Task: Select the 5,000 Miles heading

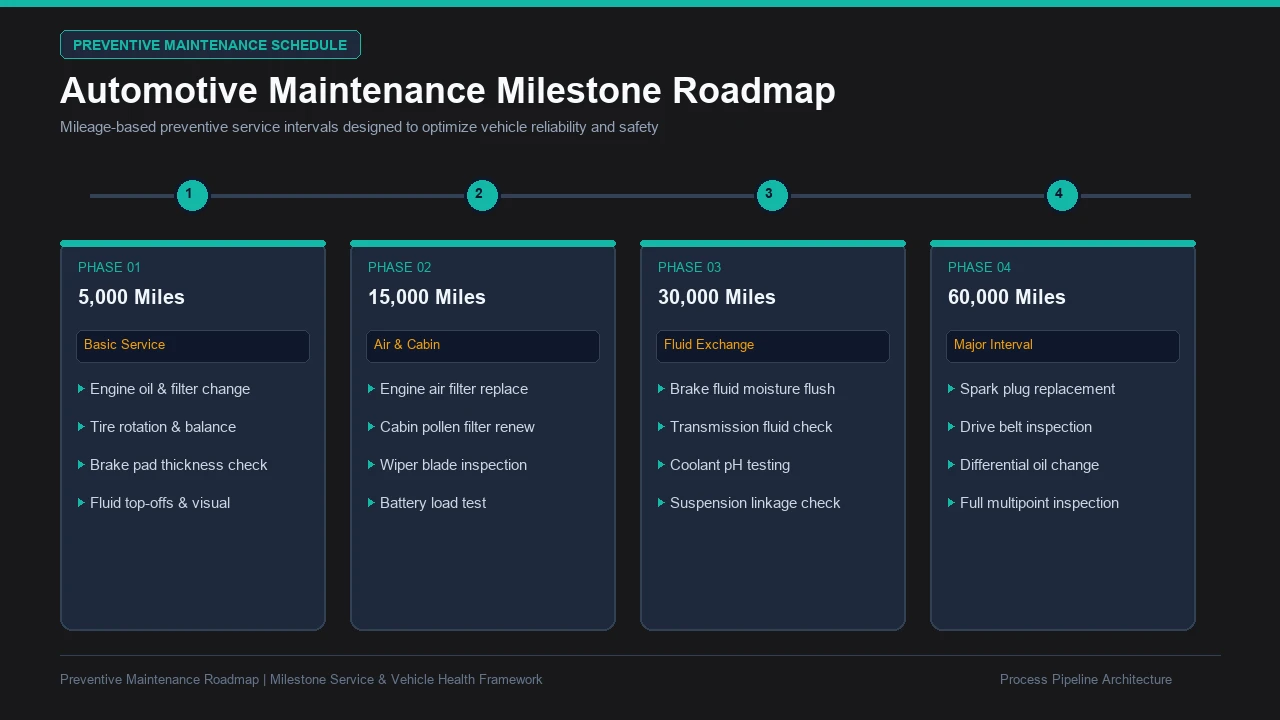Action: click(x=131, y=297)
